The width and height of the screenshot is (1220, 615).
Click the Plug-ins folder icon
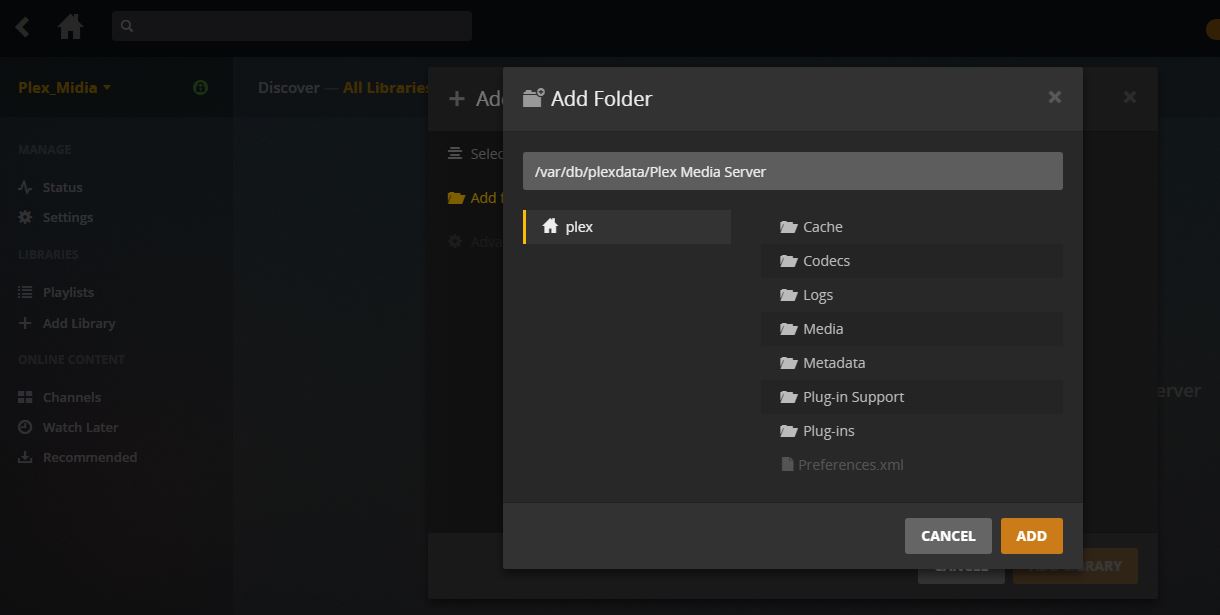788,431
